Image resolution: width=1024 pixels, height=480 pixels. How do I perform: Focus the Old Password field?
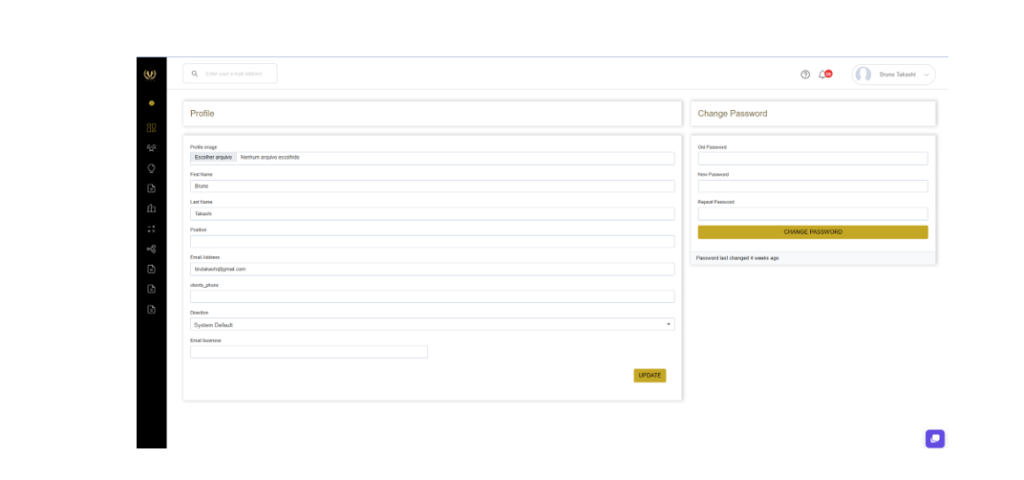pyautogui.click(x=812, y=159)
